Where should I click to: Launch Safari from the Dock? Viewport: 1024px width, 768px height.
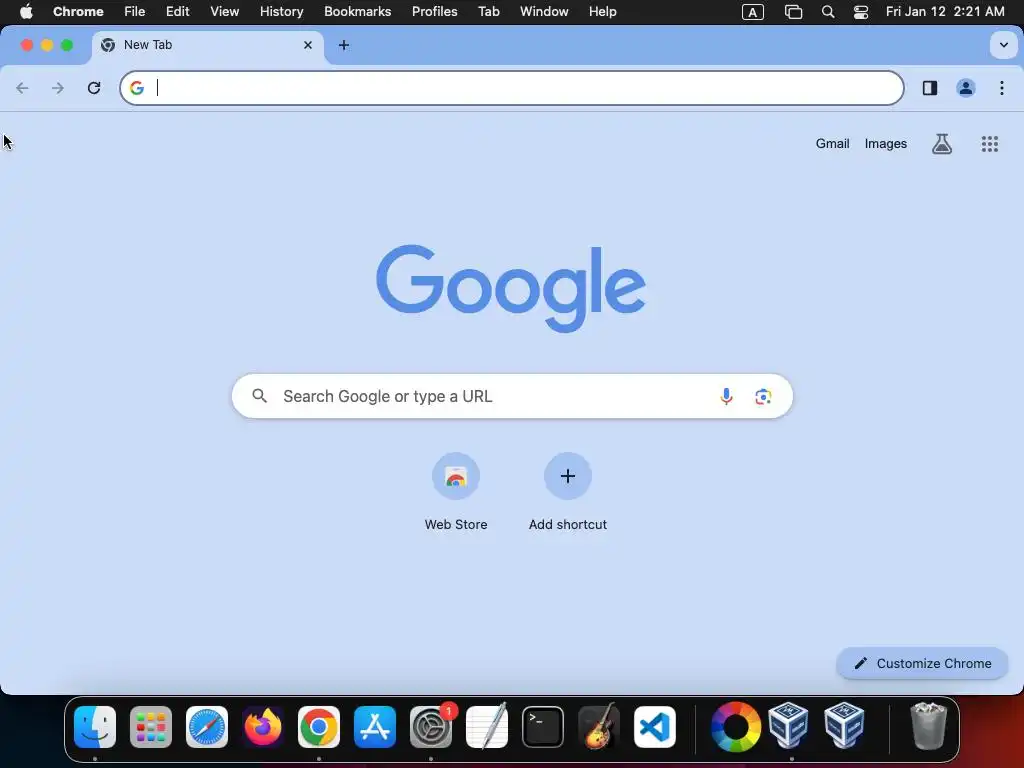point(207,727)
